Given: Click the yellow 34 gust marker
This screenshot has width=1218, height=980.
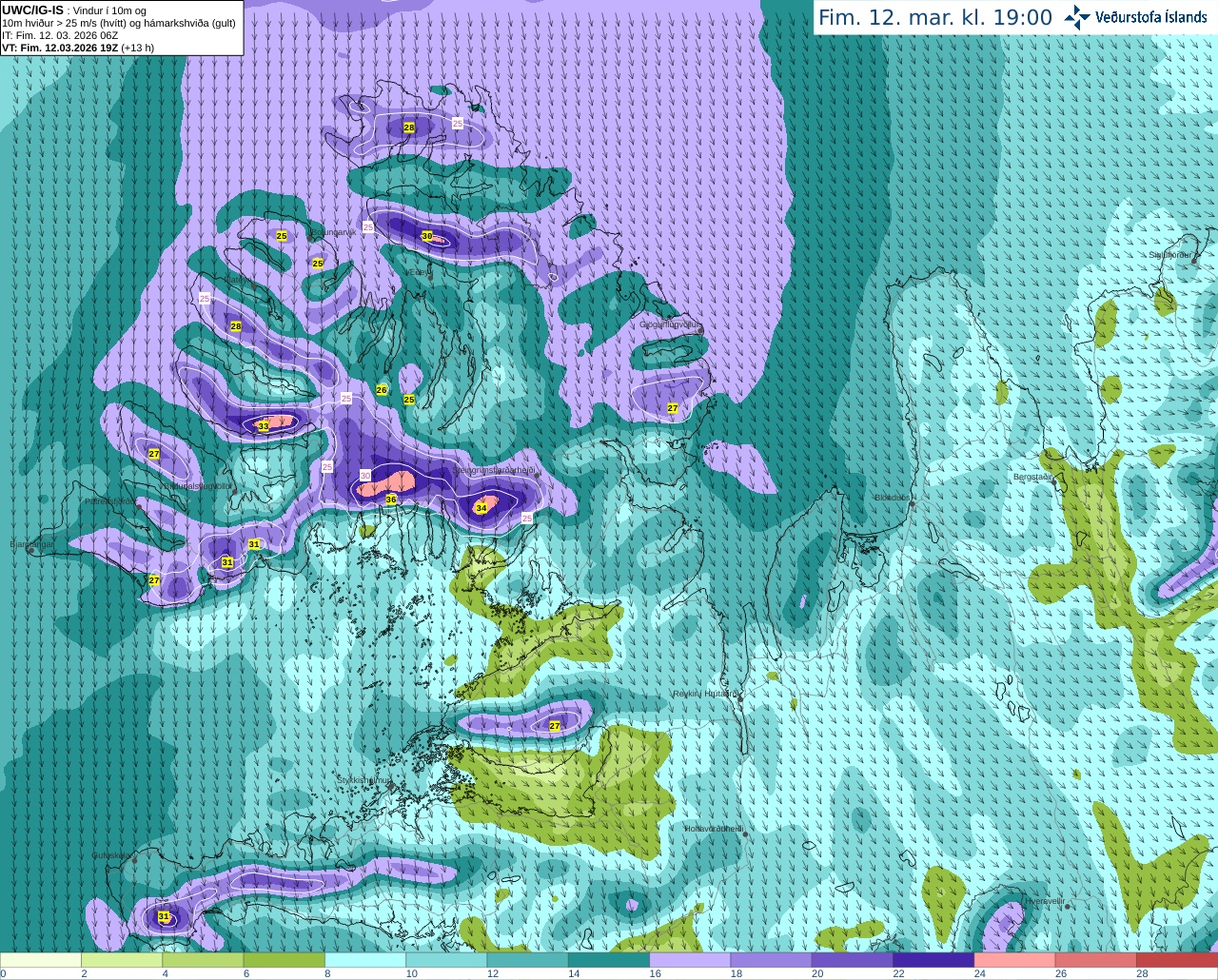Looking at the screenshot, I should [x=481, y=508].
